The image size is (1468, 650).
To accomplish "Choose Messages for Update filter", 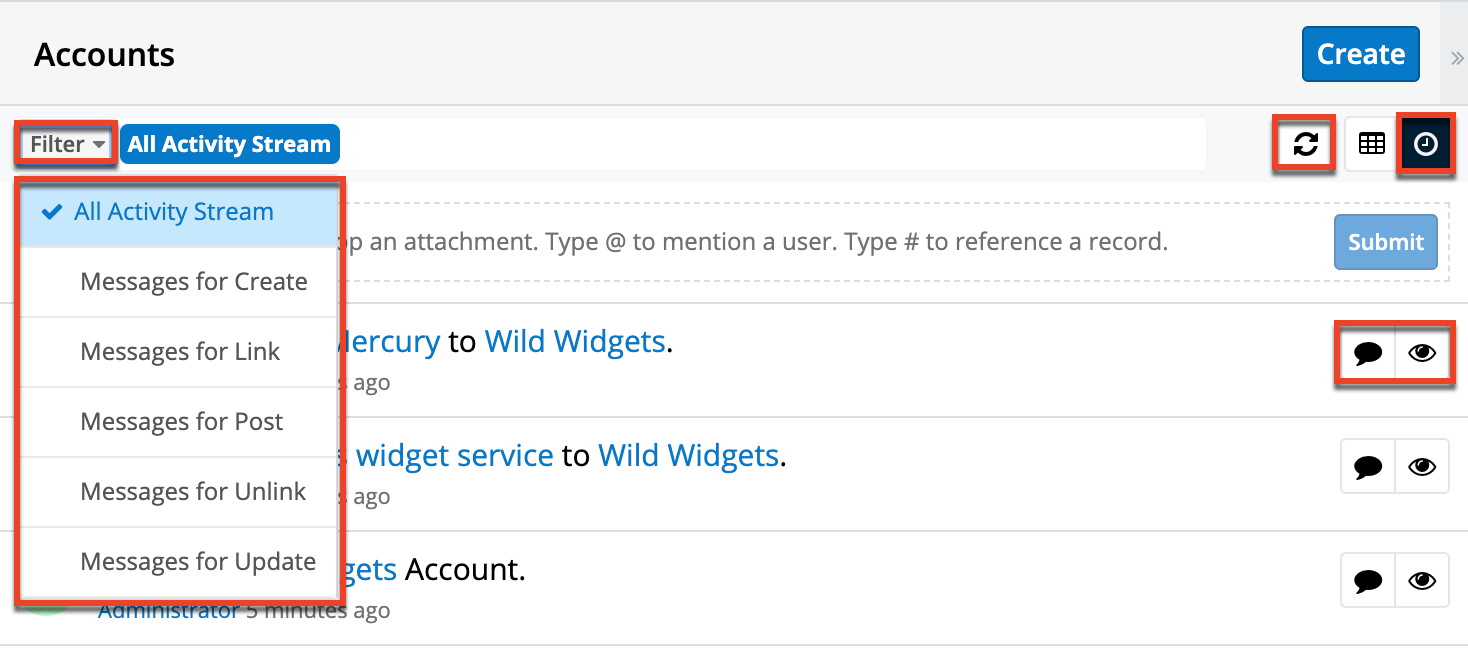I will point(198,562).
